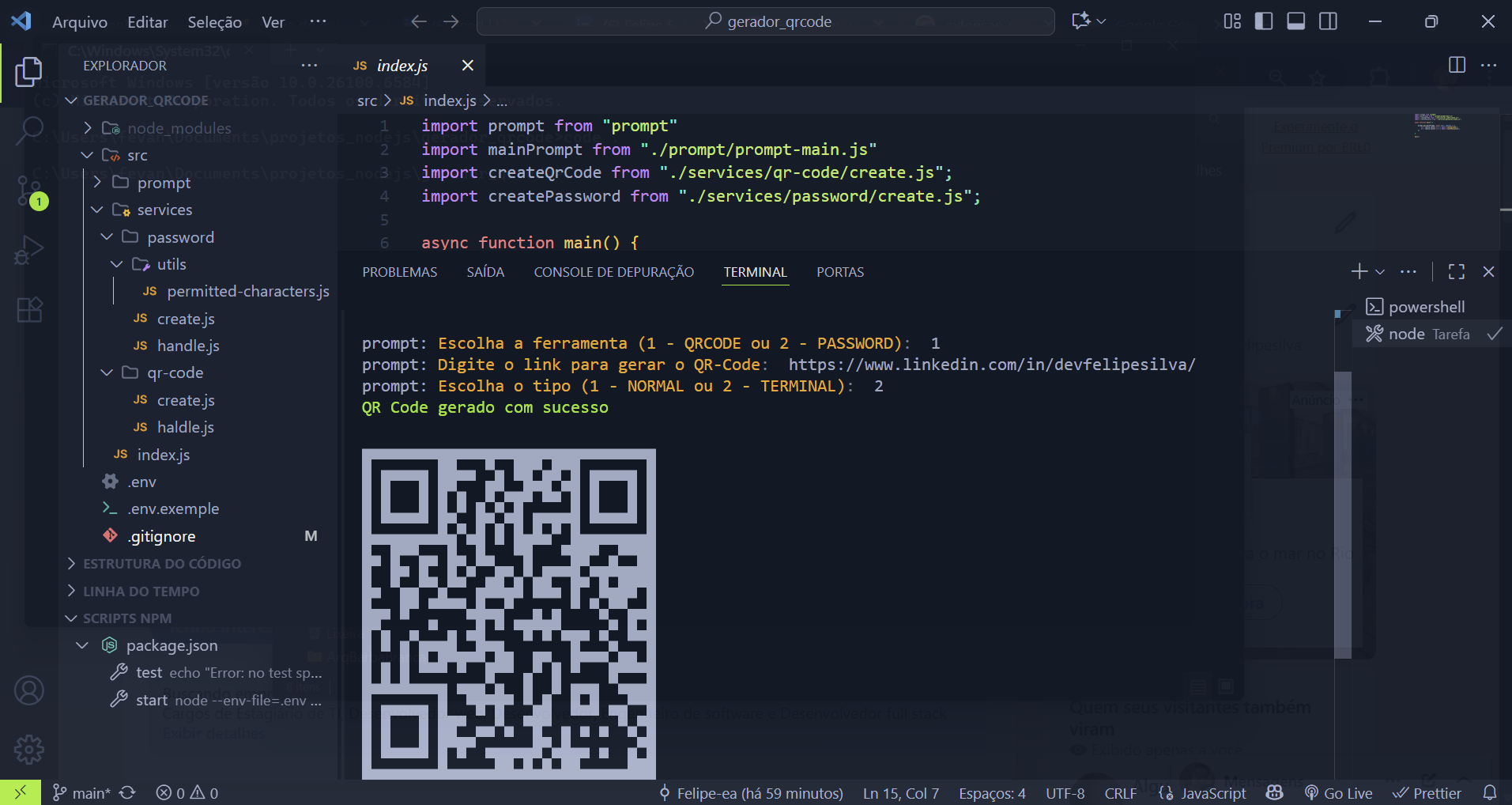
Task: Click the main* branch indicator
Action: point(82,793)
